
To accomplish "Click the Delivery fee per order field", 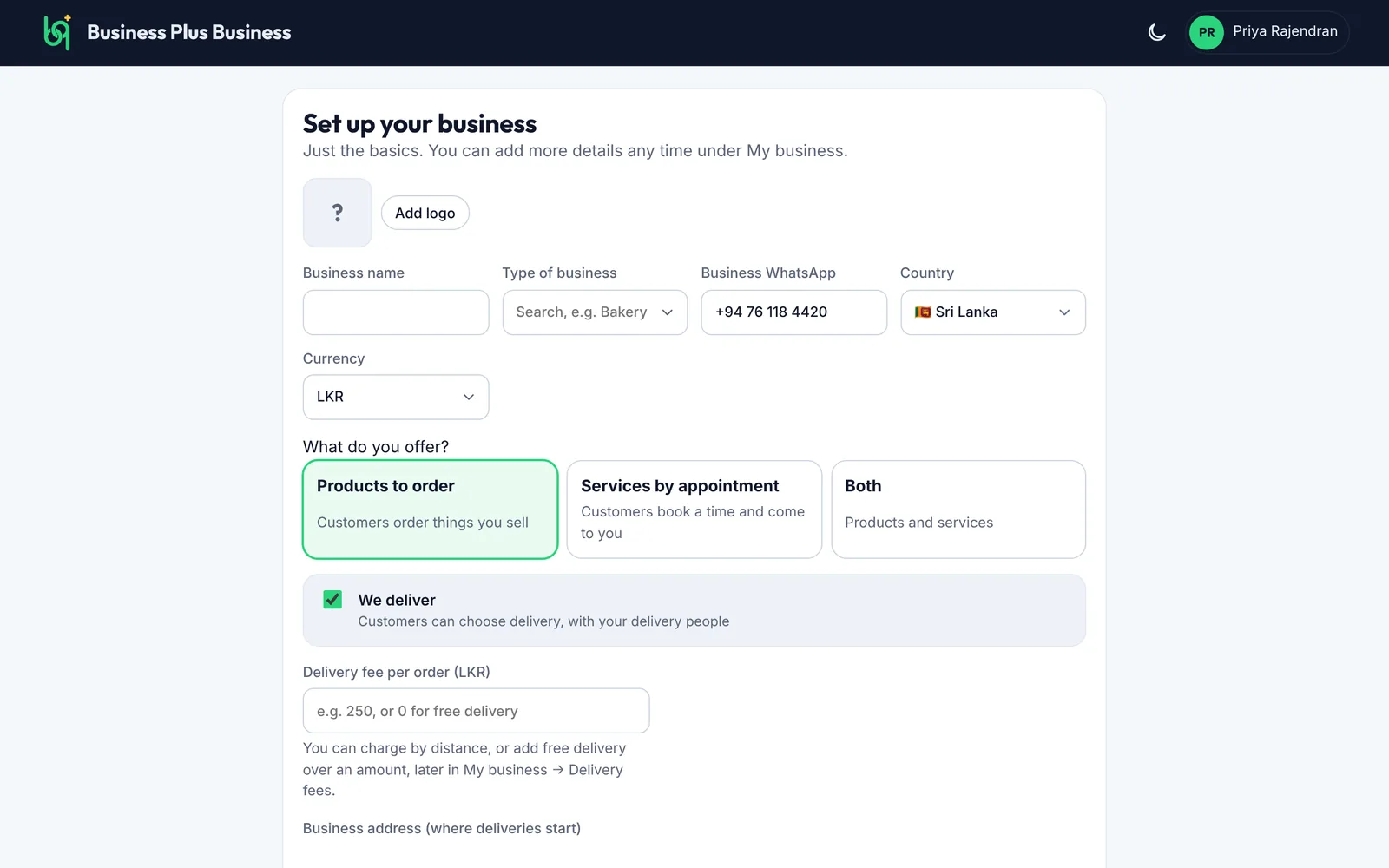I will [476, 711].
